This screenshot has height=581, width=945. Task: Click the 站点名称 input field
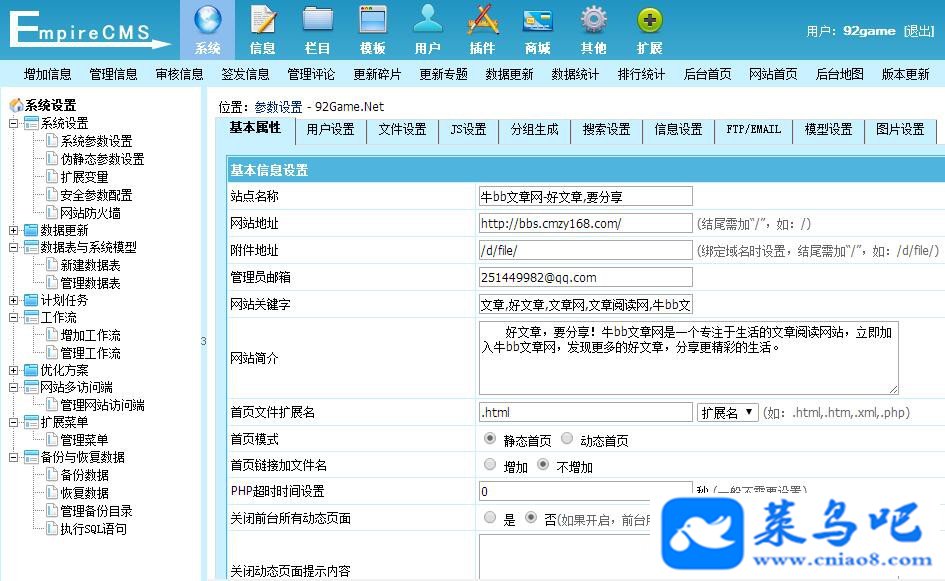click(x=586, y=196)
